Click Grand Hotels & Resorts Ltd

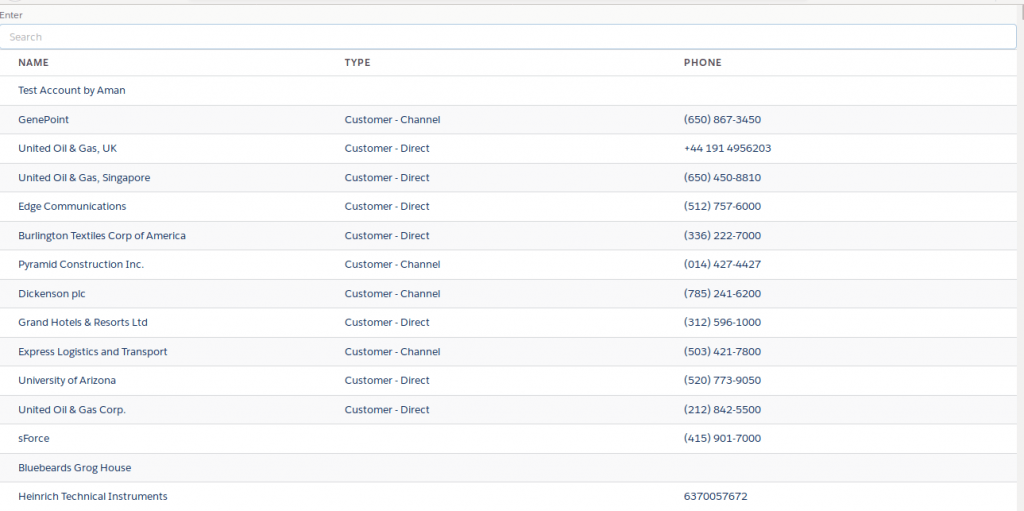[83, 323]
